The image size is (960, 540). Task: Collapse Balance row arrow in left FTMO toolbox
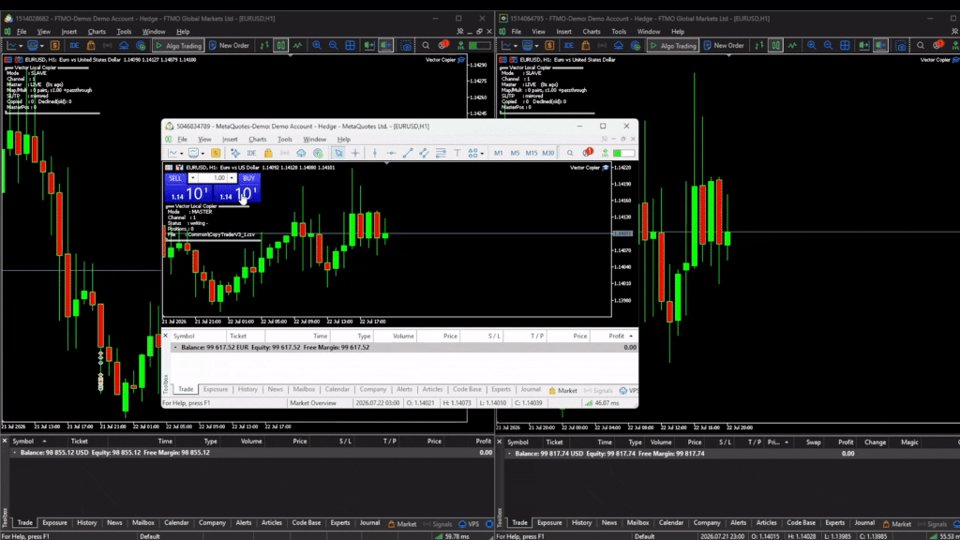[x=14, y=452]
